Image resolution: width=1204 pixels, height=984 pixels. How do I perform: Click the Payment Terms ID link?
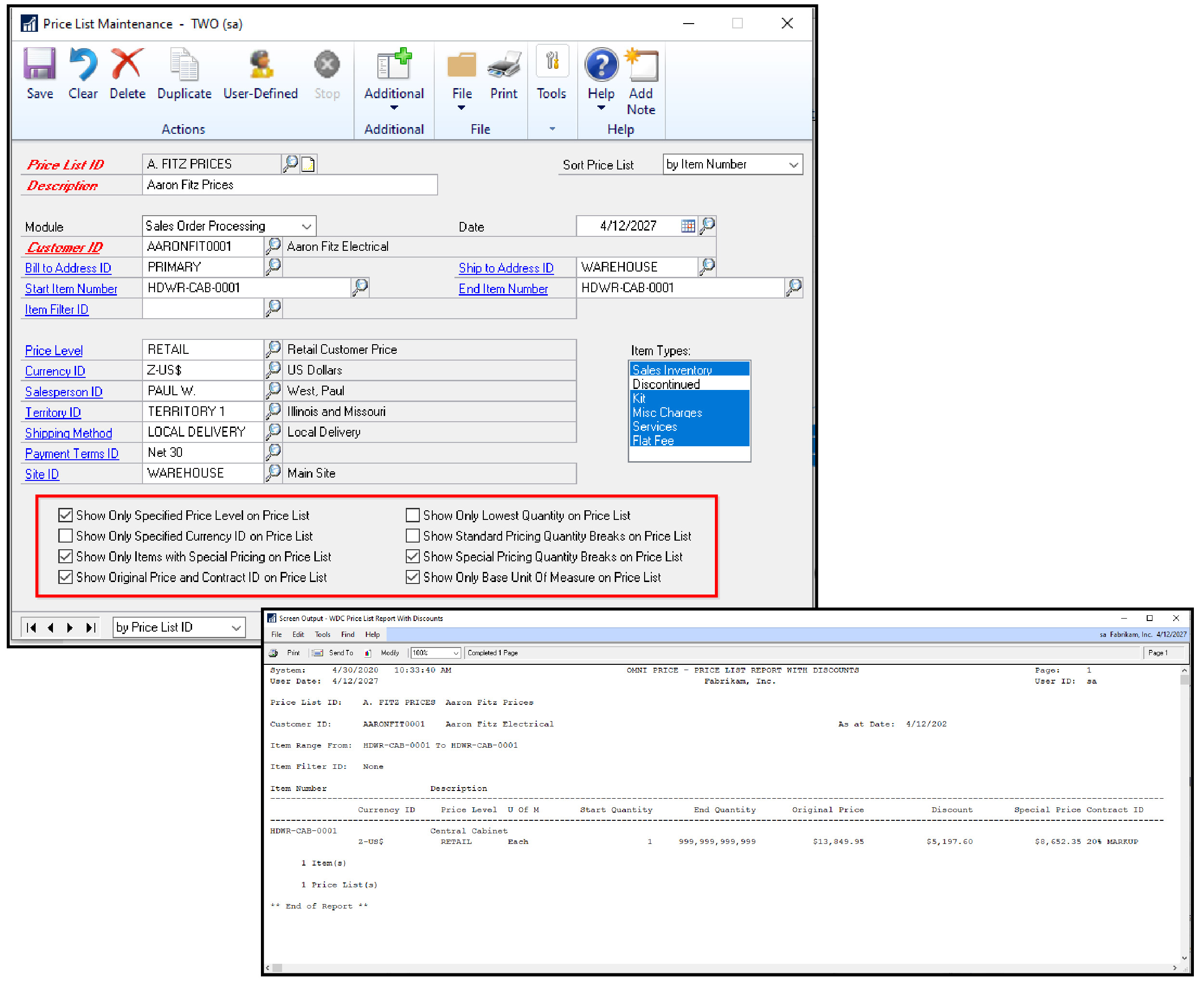(x=71, y=453)
